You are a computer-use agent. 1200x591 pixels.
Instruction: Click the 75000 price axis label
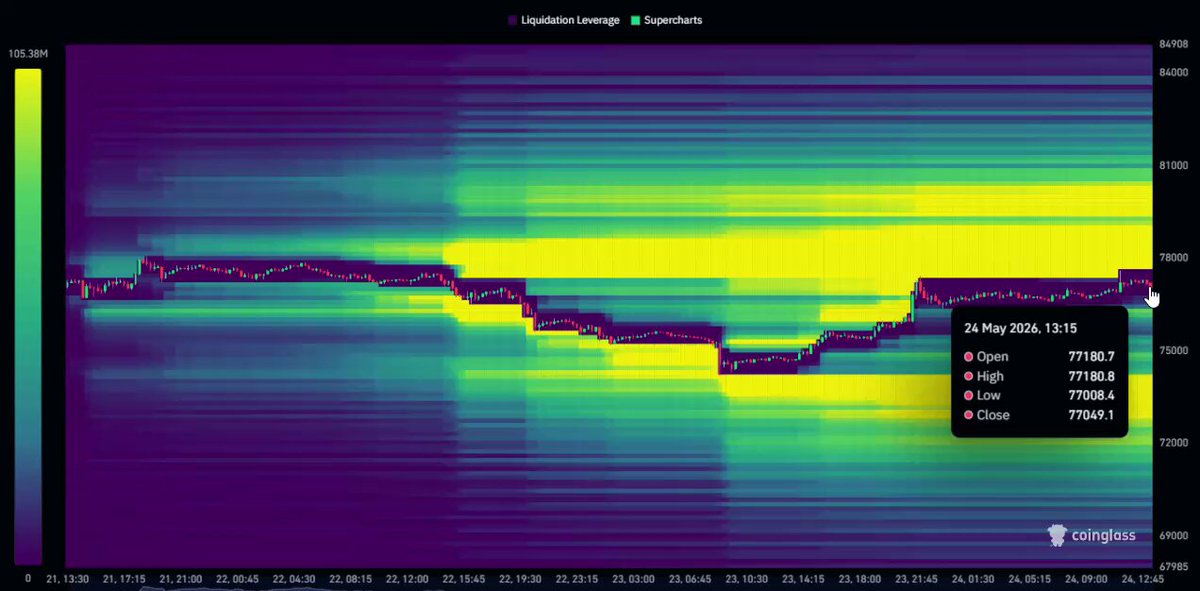coord(1174,351)
